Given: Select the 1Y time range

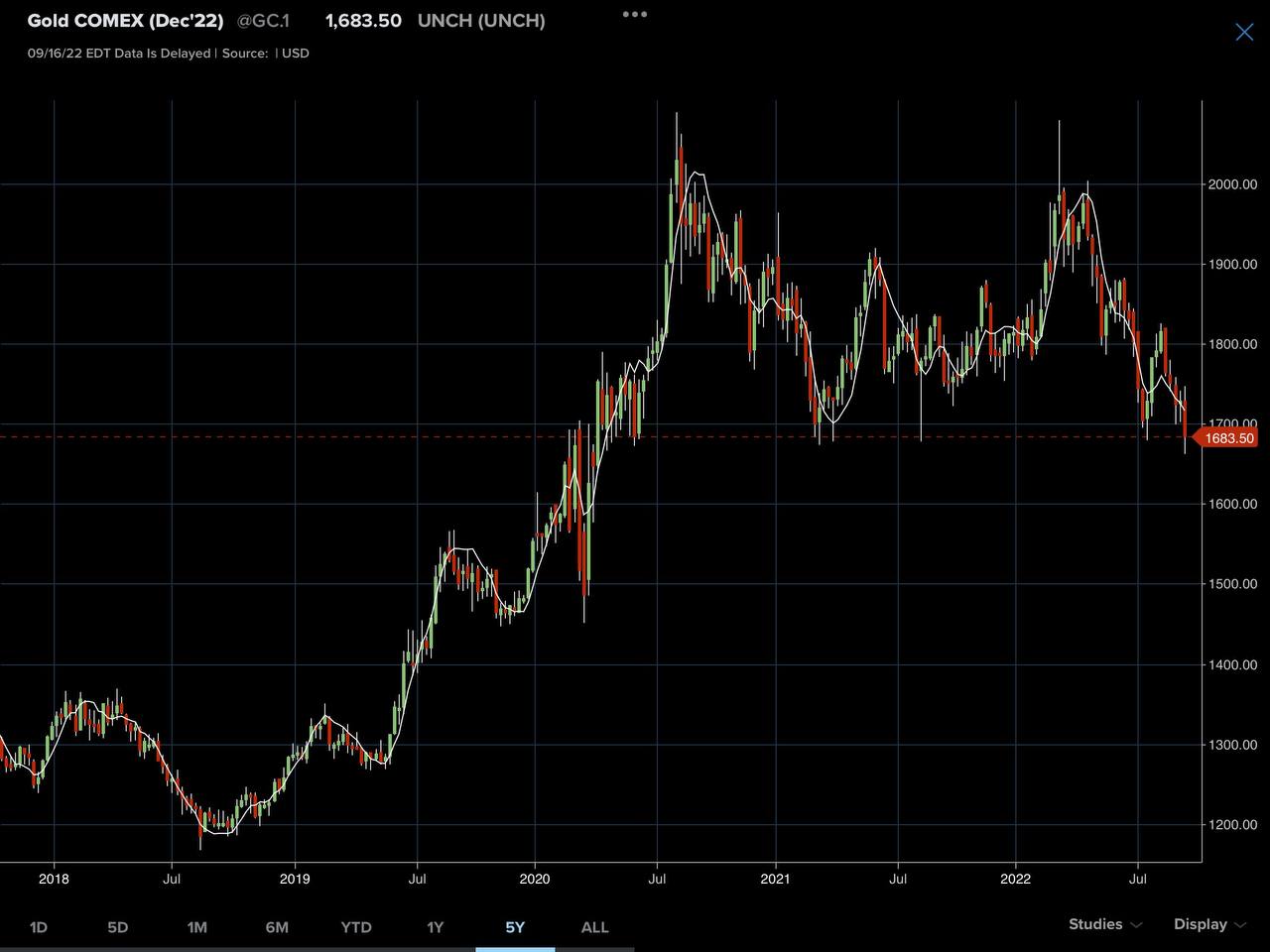Looking at the screenshot, I should coord(435,927).
